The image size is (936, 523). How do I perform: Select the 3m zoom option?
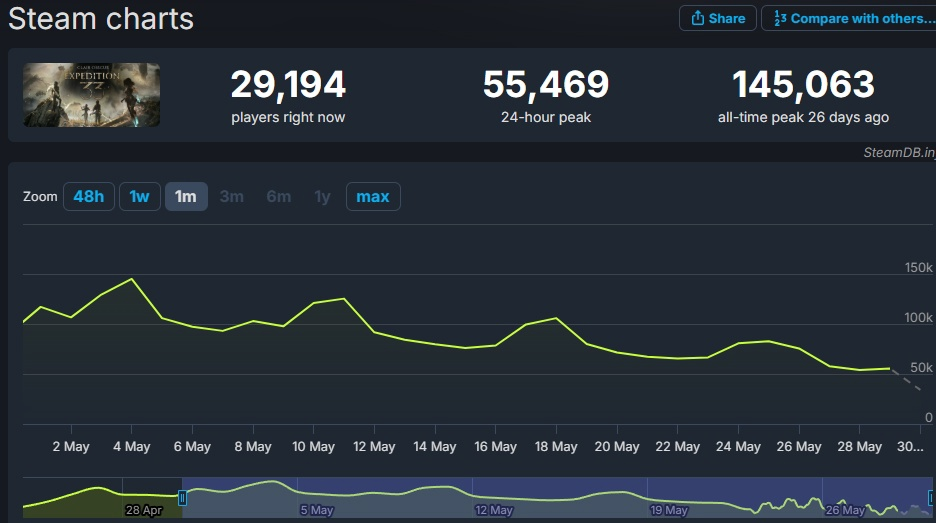(x=232, y=196)
